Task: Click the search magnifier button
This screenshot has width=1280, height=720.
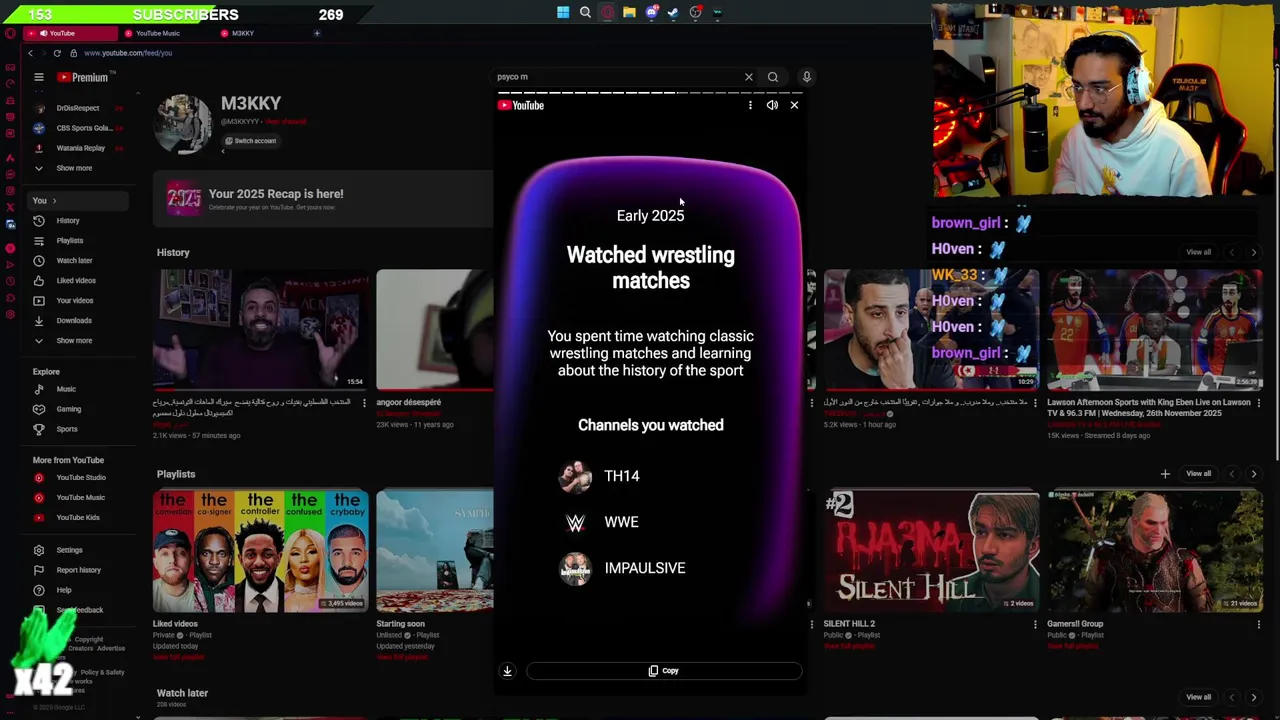Action: [773, 77]
